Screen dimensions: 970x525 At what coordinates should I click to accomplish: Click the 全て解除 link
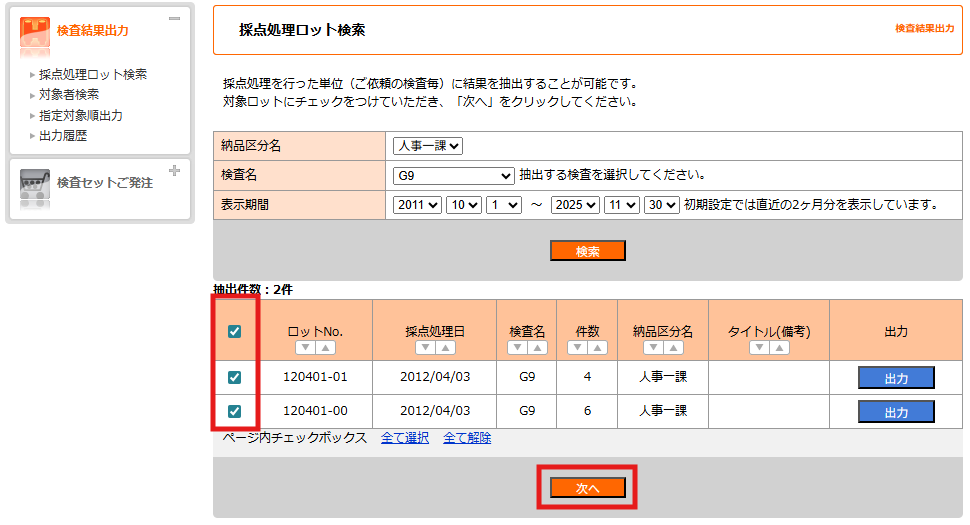tap(467, 438)
